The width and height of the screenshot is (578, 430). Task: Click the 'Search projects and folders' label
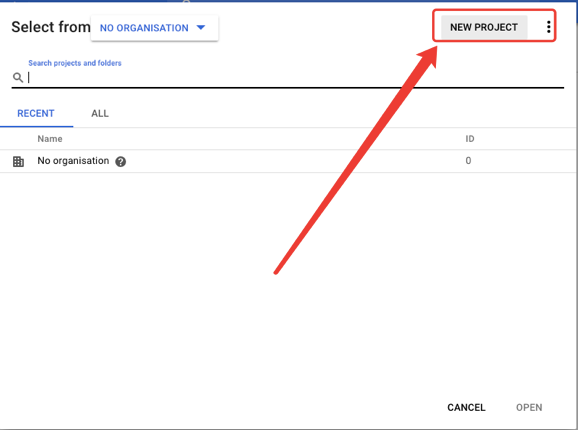tap(75, 63)
